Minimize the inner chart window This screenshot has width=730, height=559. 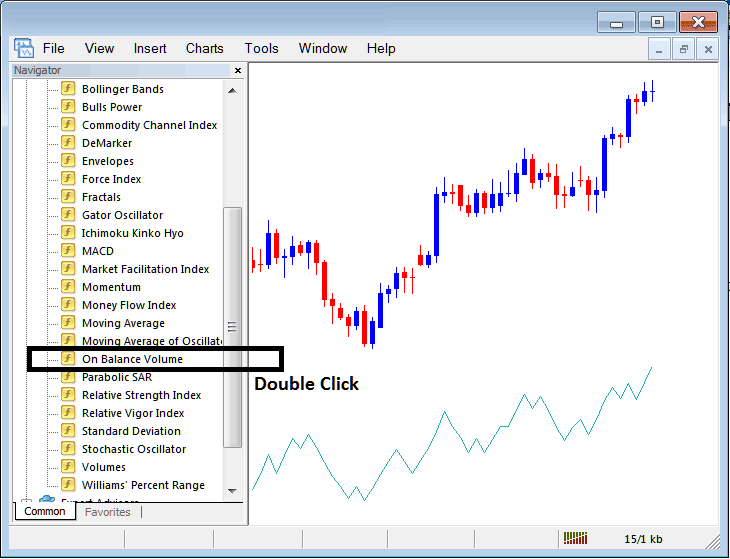tap(659, 49)
